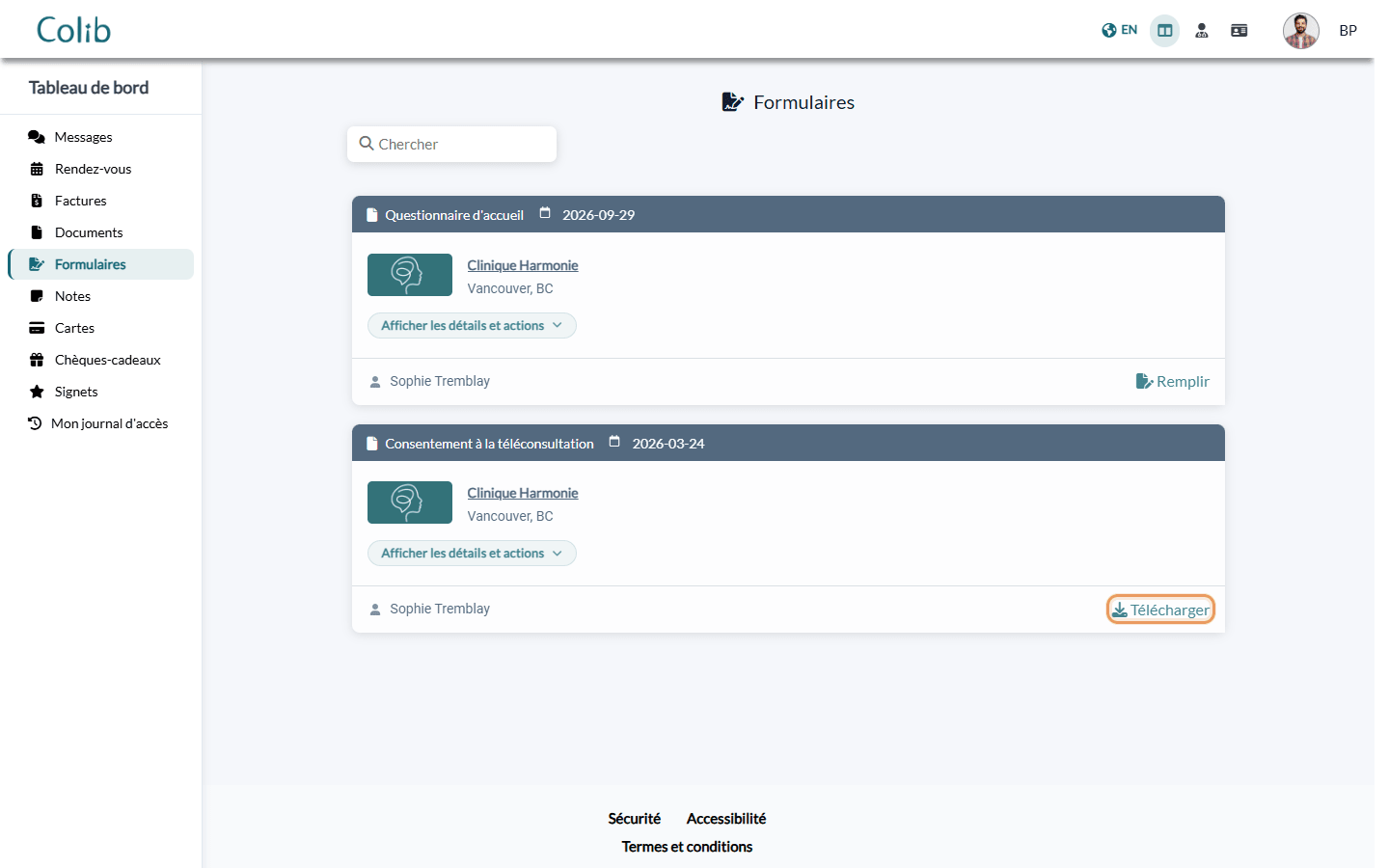
Task: Open the Termes et conditions link
Action: [x=687, y=847]
